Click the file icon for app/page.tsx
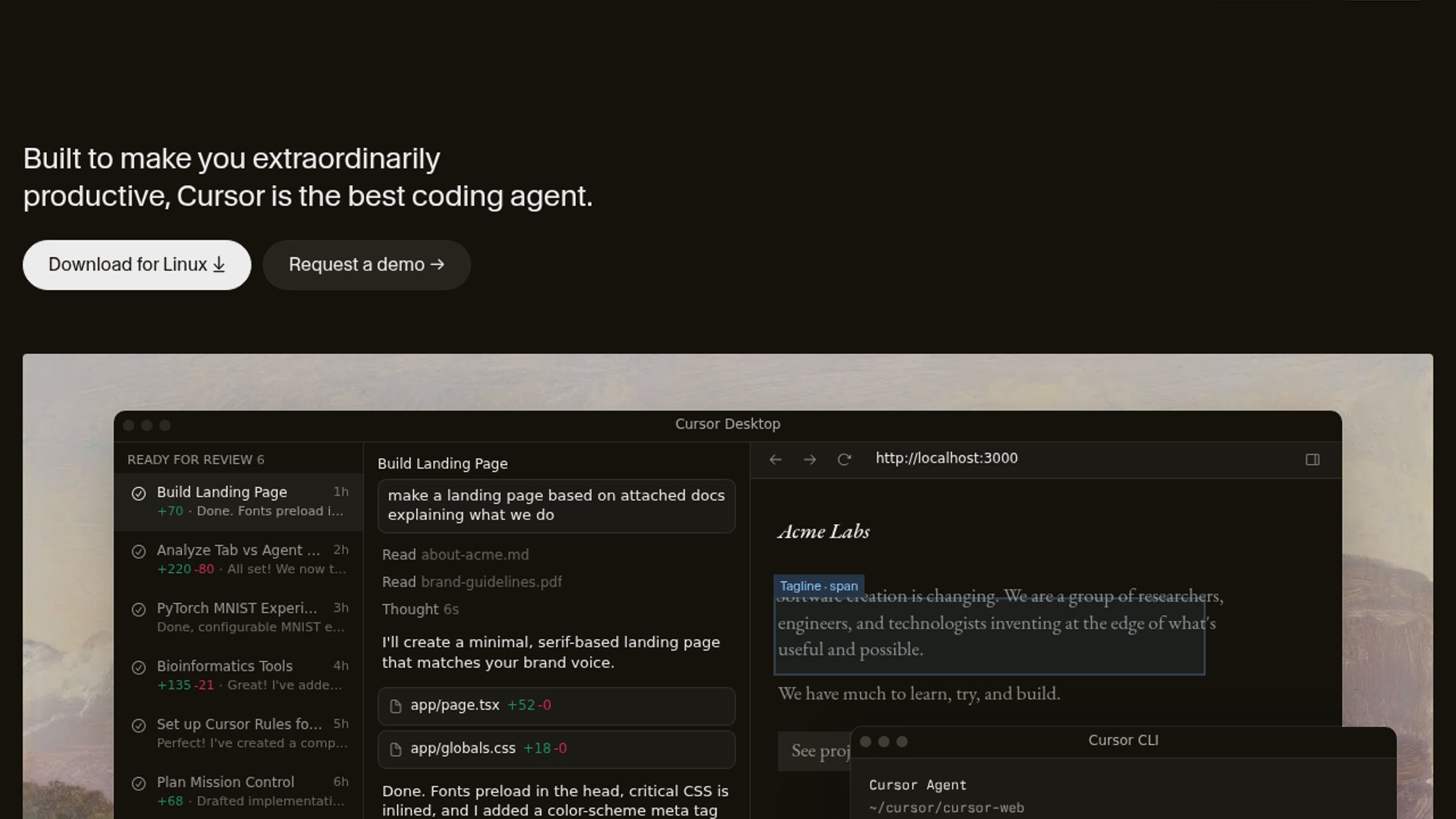 [395, 706]
